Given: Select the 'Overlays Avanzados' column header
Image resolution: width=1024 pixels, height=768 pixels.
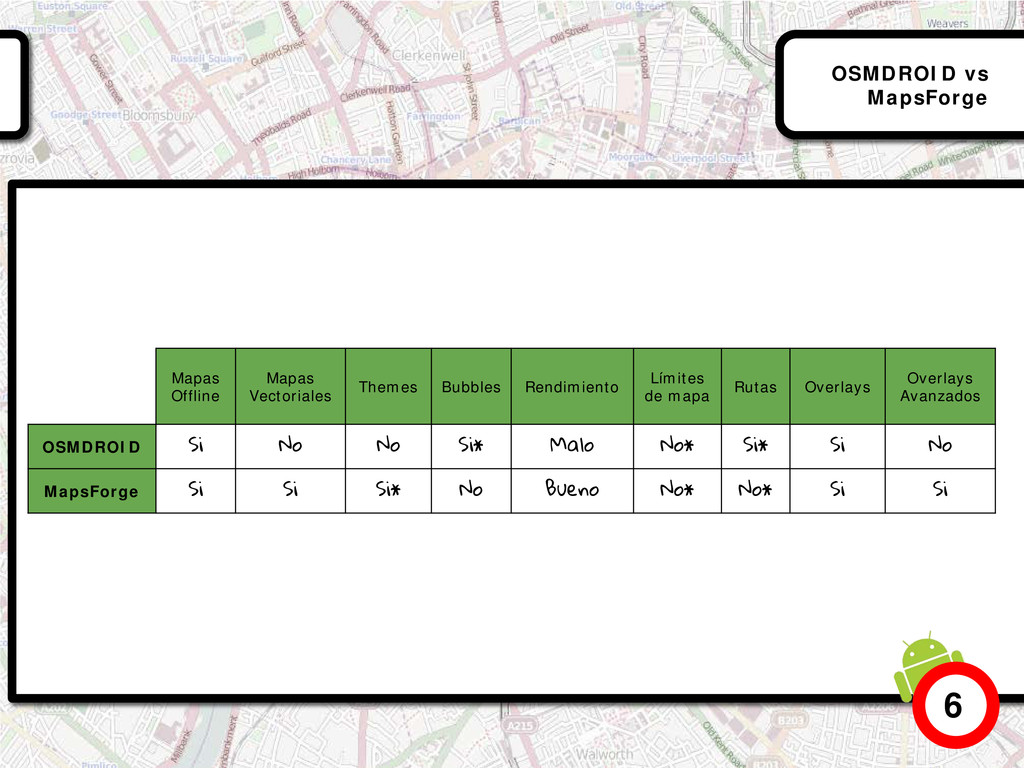Looking at the screenshot, I should point(940,387).
